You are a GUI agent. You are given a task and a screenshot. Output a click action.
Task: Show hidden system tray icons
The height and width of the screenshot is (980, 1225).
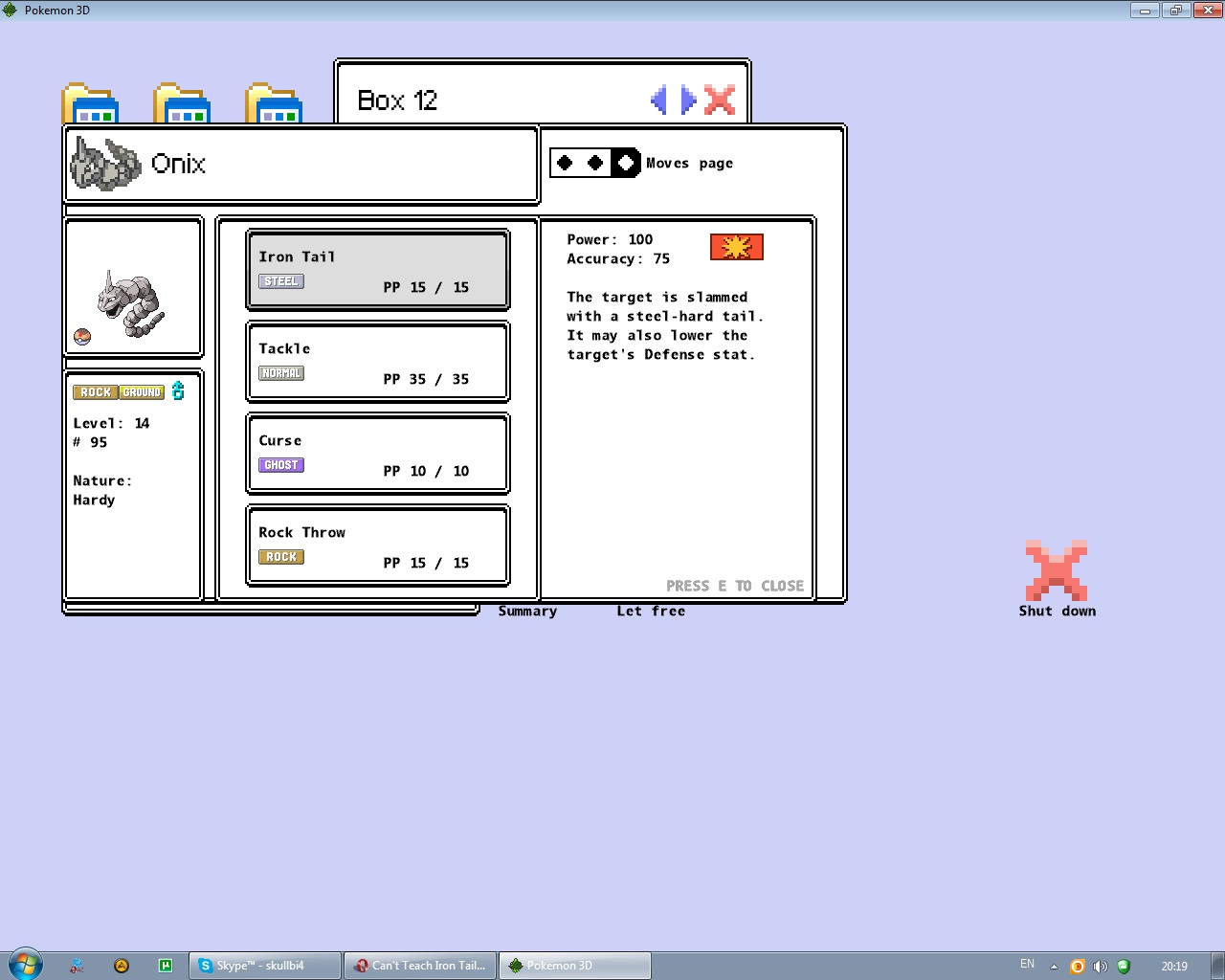[1054, 967]
